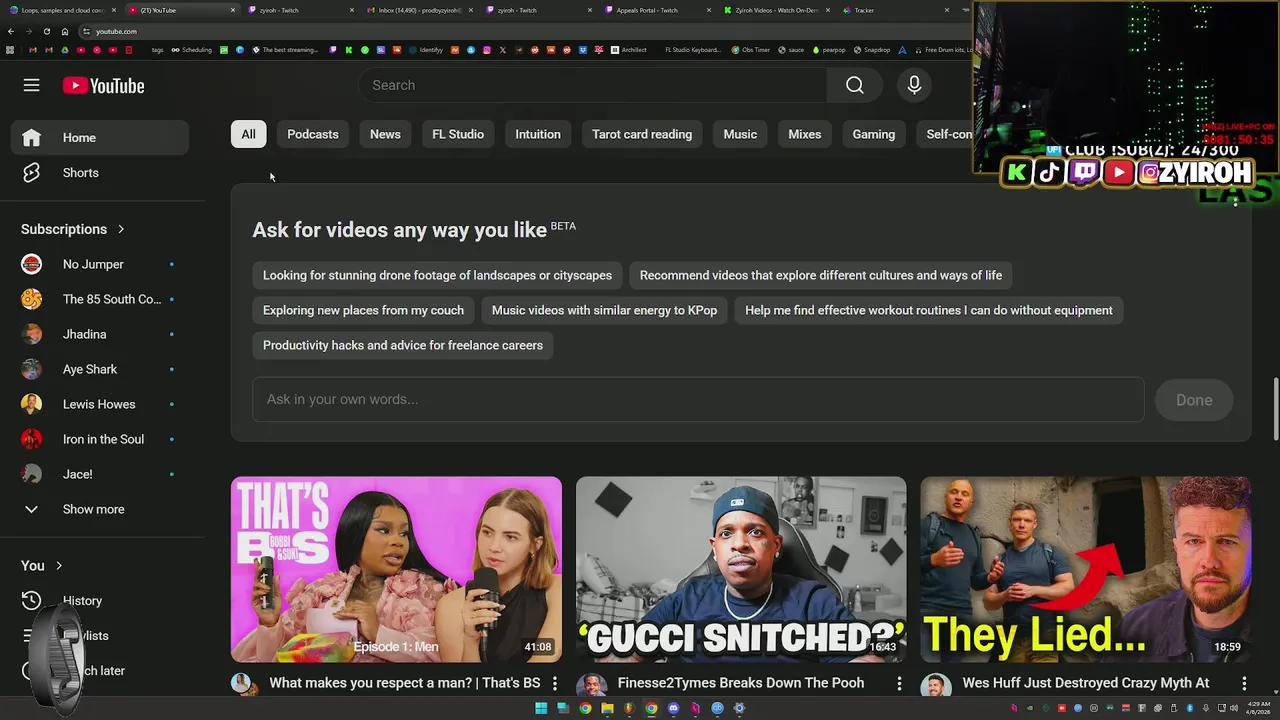Viewport: 1280px width, 720px height.
Task: Expand the Subscriptions section chevron
Action: (121, 229)
